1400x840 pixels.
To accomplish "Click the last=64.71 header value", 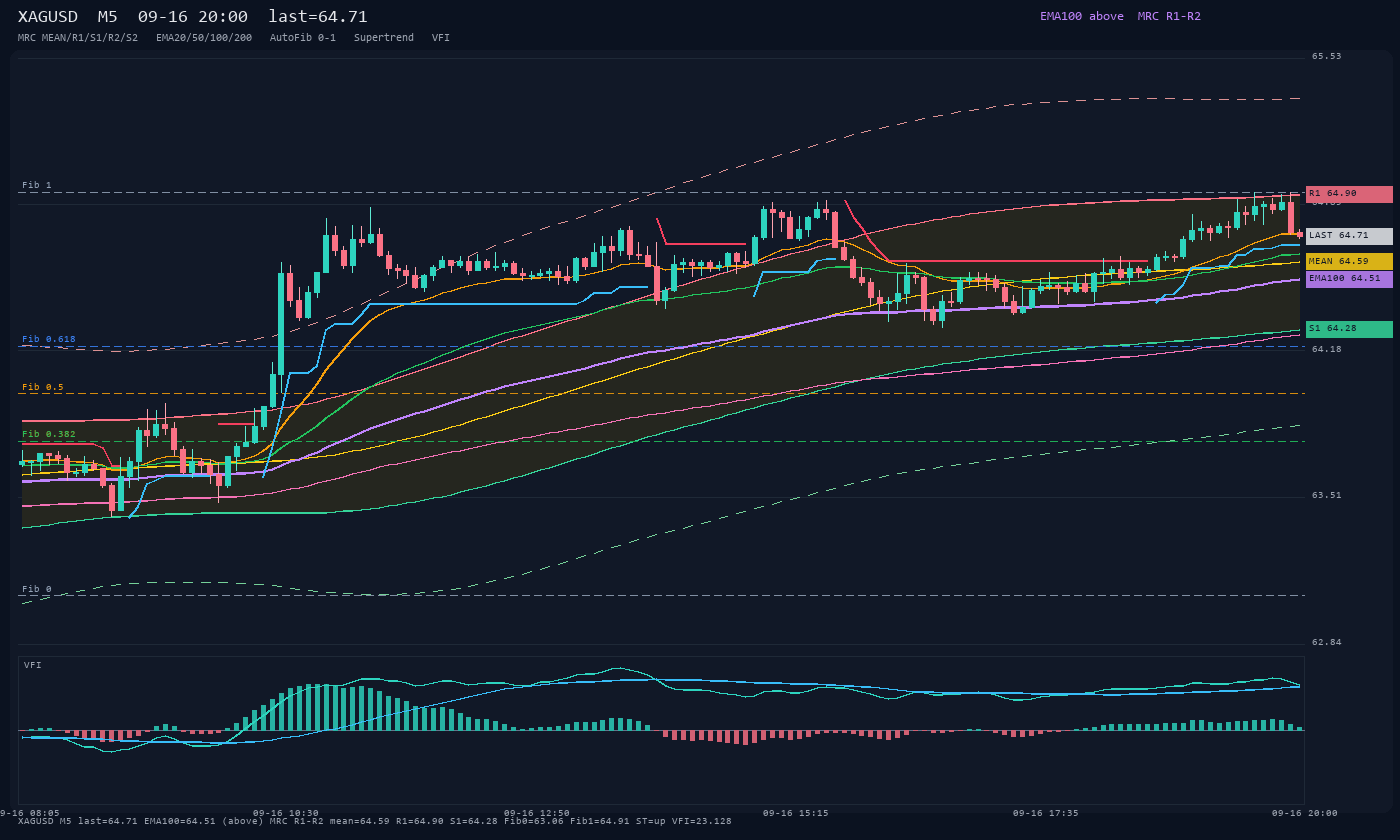I will pyautogui.click(x=318, y=17).
